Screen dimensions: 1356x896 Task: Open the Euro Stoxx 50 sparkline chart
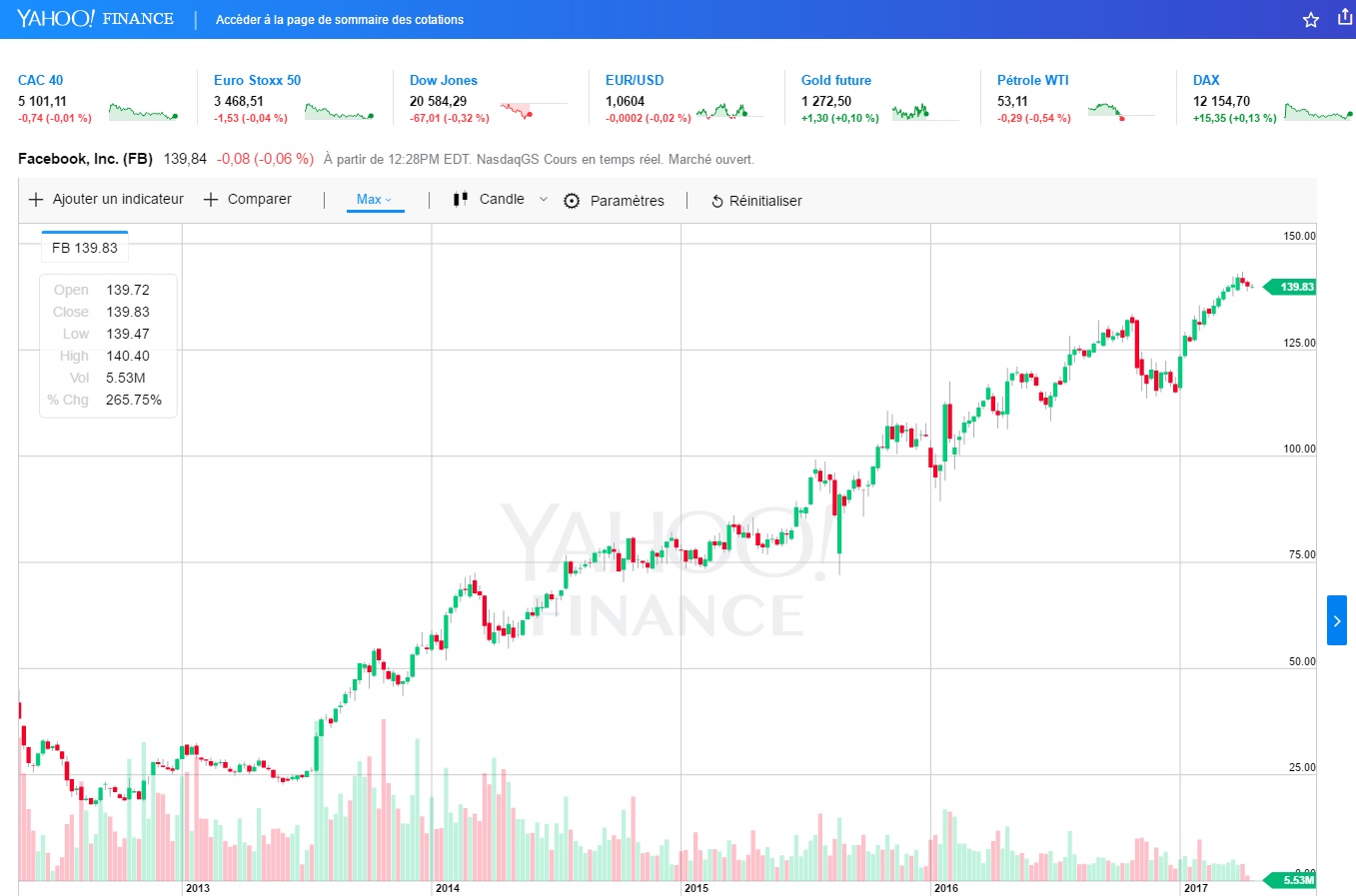340,111
